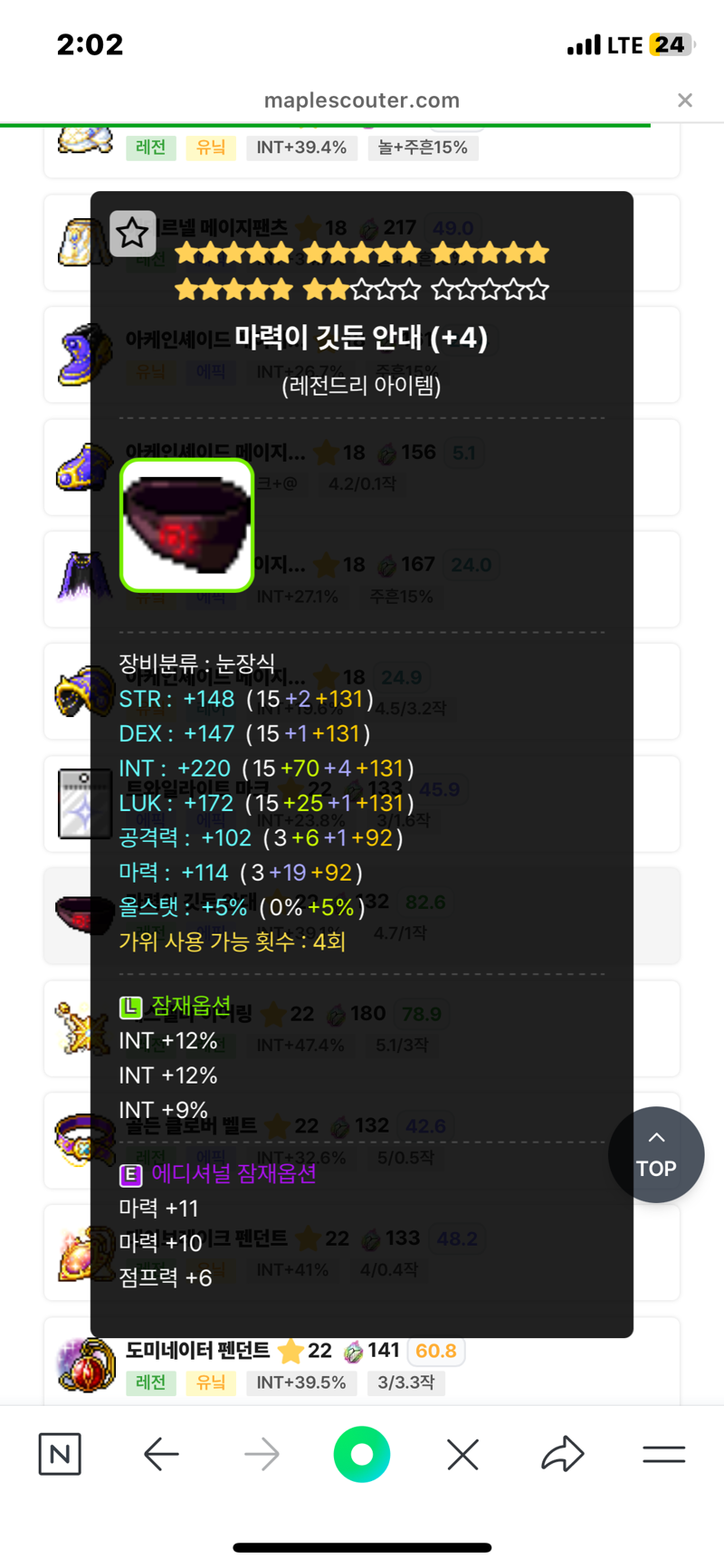Toggle the favorite star on item tooltip
The width and height of the screenshot is (724, 1568).
[132, 234]
